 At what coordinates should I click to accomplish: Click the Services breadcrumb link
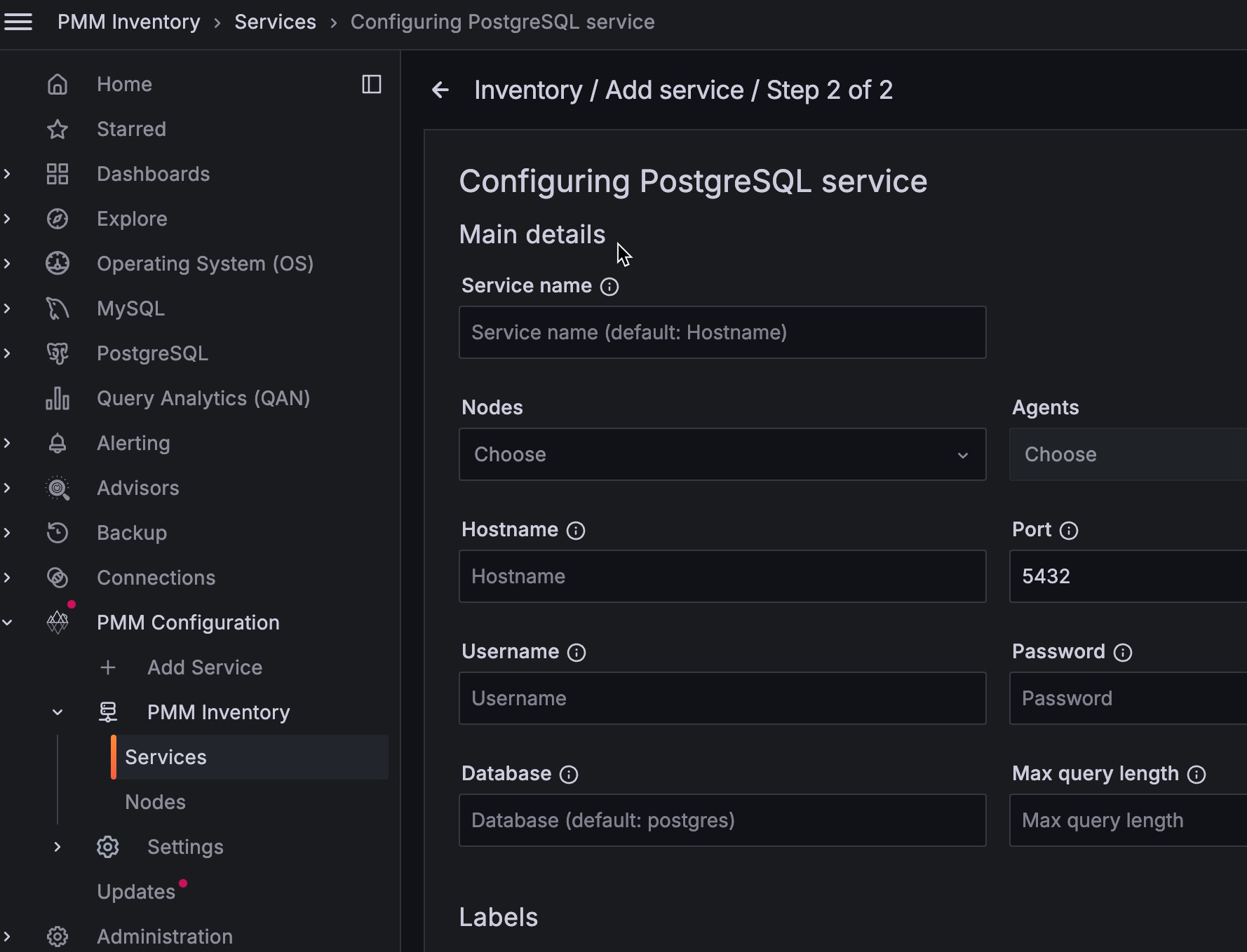(x=275, y=22)
